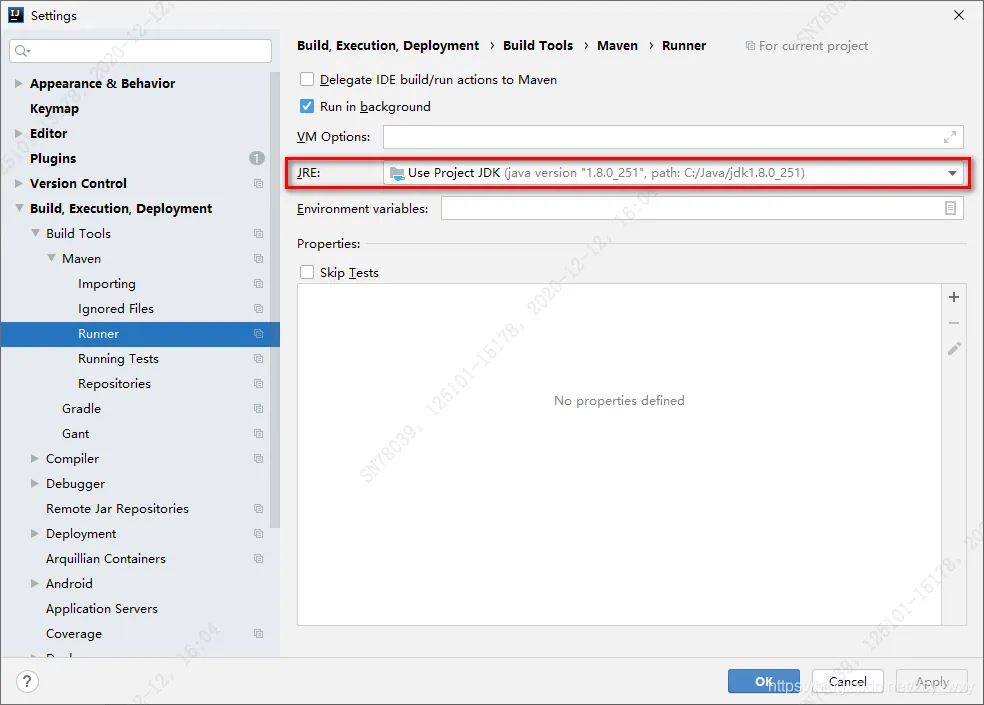Click project-level icon beside Remote Jar Repositories

[258, 509]
